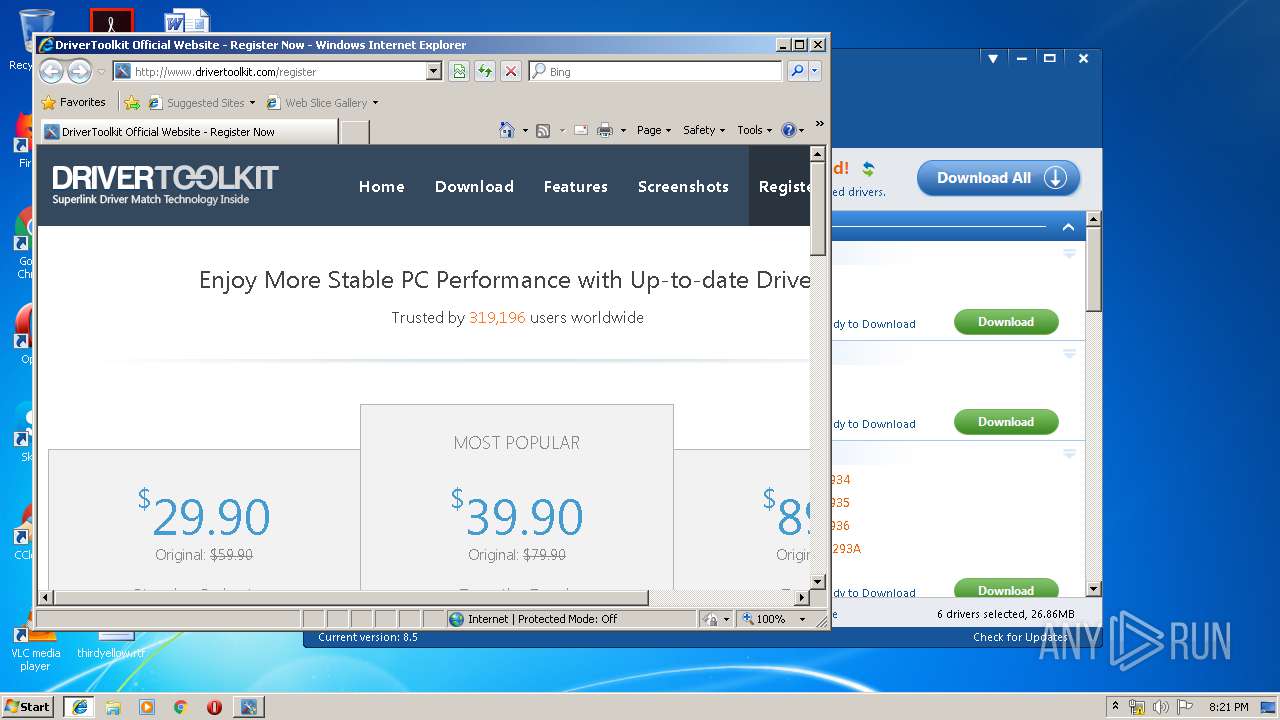Launch Chrome from the taskbar

pos(180,707)
